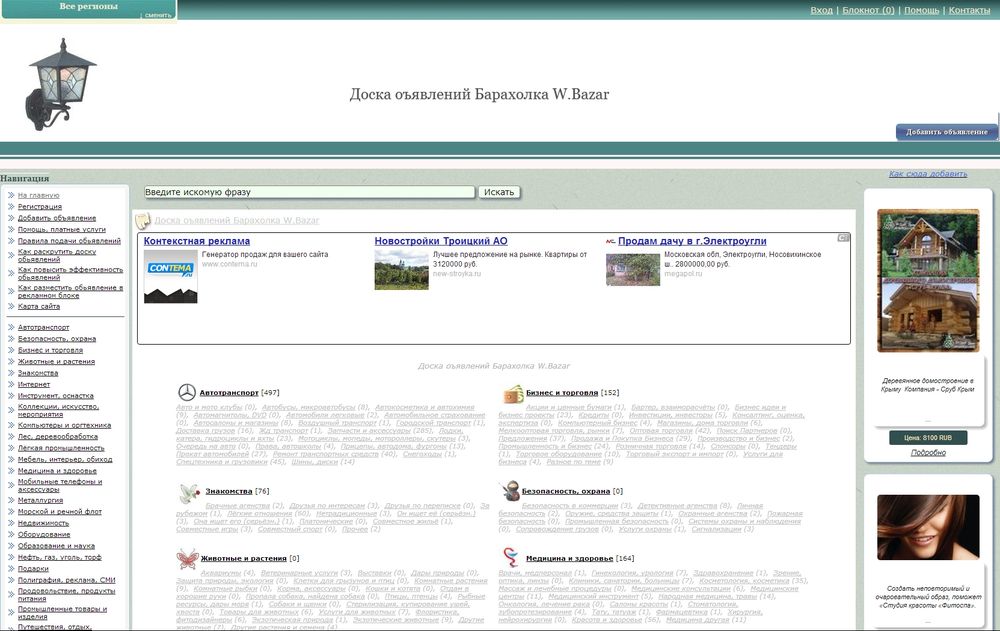Open Подробно link under wooden house ad
The width and height of the screenshot is (1000, 631).
click(x=928, y=452)
